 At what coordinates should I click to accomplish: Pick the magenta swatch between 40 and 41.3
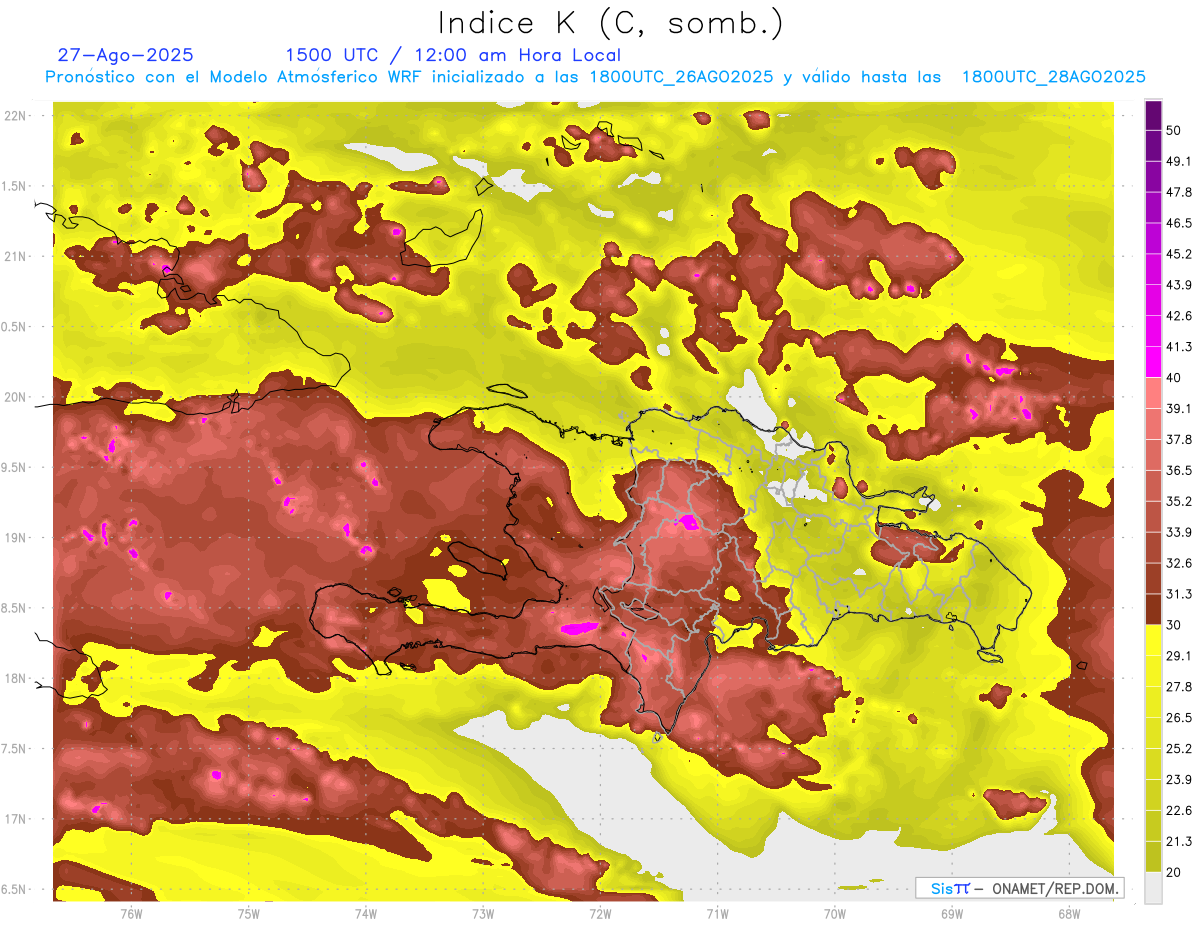1153,362
